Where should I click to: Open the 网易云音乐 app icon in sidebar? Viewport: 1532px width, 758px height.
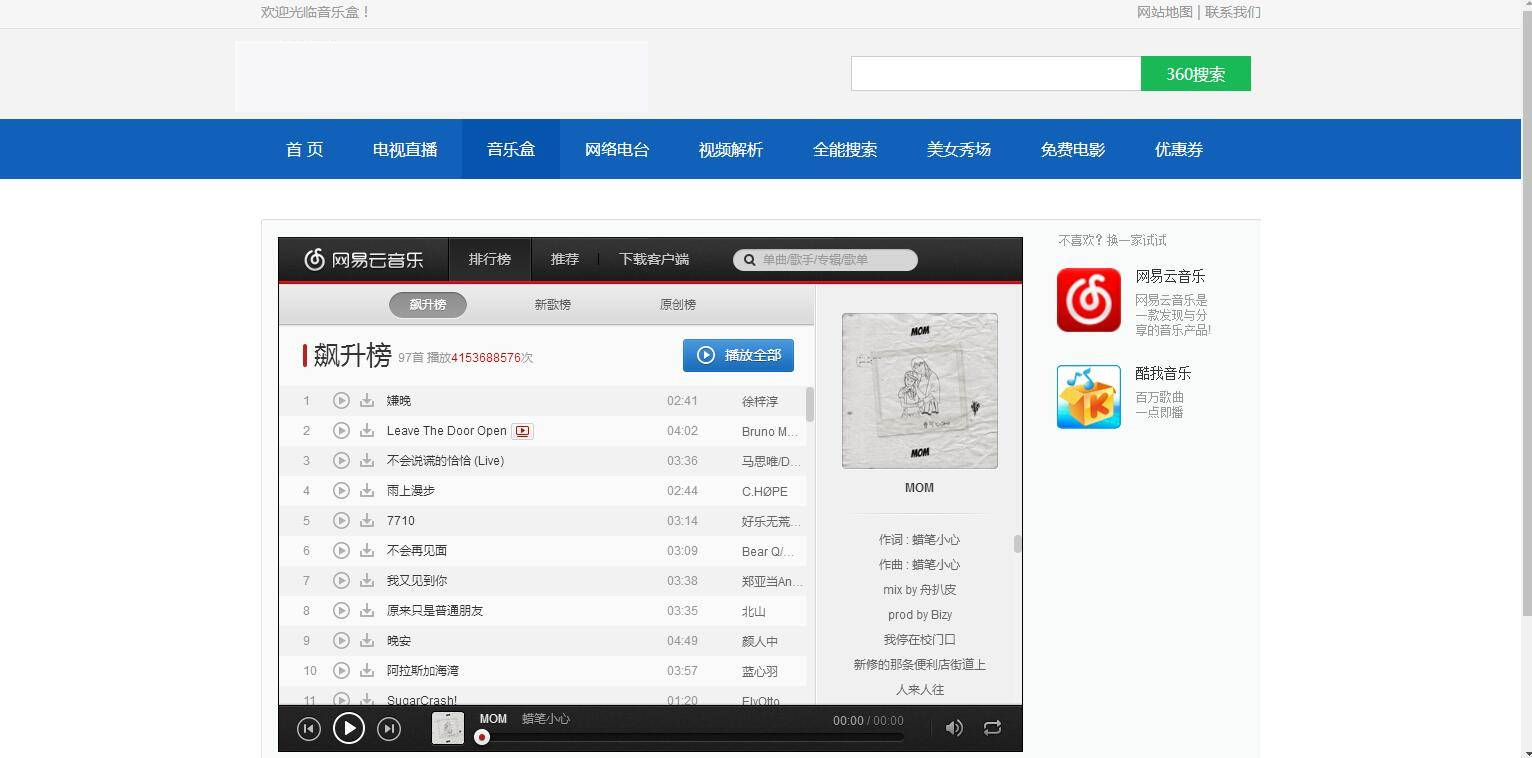(1088, 299)
